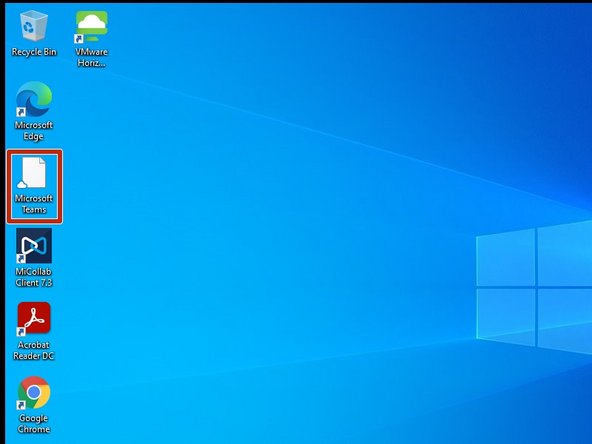Select the Recycle Bin desktop icon
The height and width of the screenshot is (444, 592).
coord(34,26)
